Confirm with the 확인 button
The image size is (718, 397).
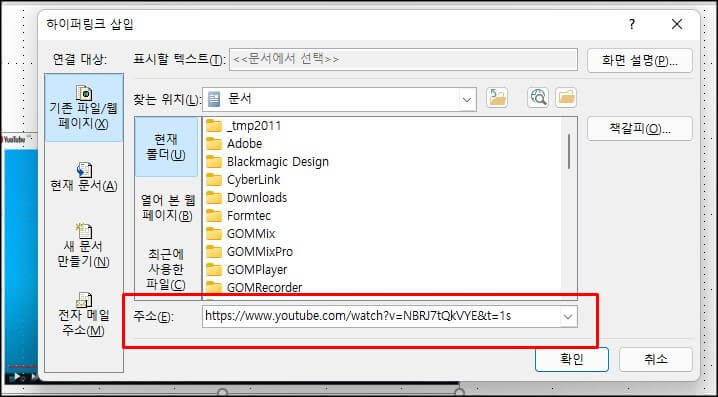point(571,359)
